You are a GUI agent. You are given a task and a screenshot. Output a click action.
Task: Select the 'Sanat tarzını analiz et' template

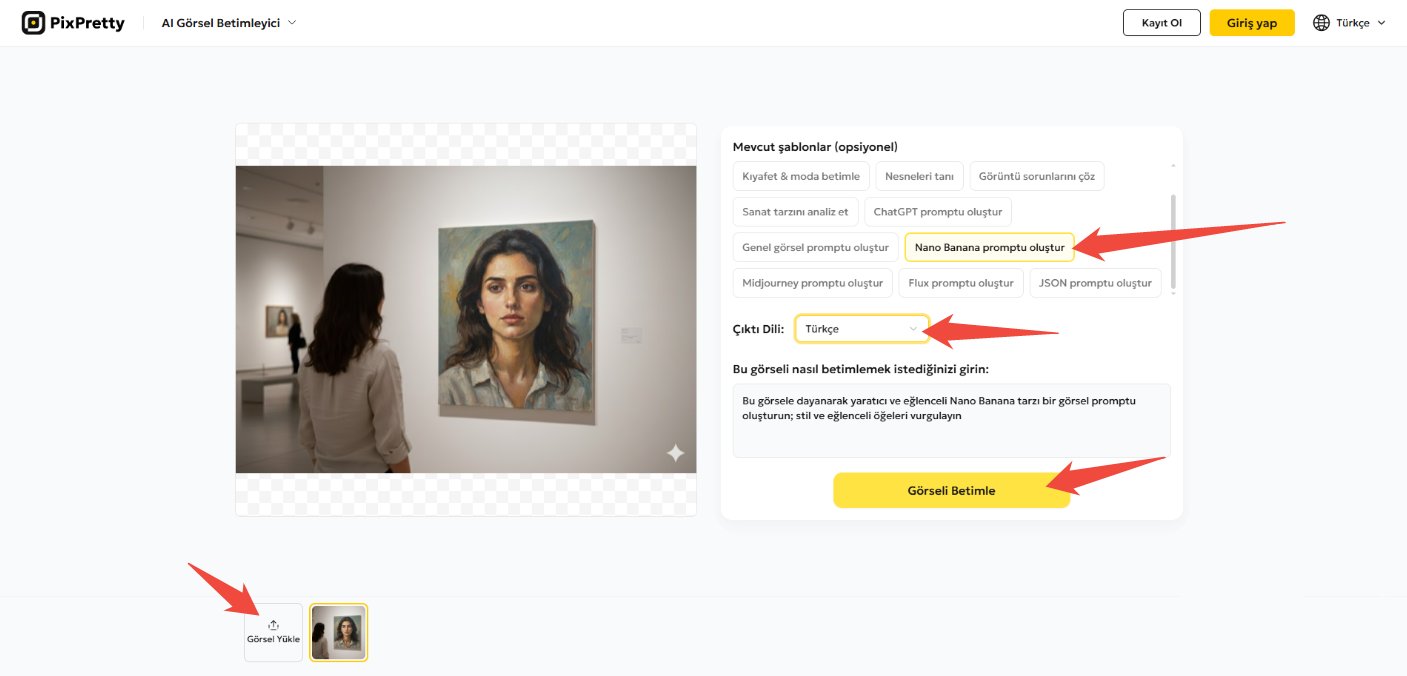[795, 211]
